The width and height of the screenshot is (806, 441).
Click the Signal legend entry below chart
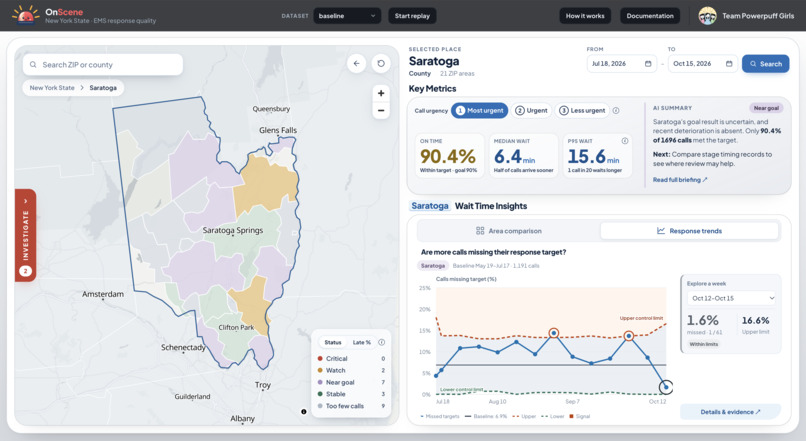pyautogui.click(x=580, y=416)
